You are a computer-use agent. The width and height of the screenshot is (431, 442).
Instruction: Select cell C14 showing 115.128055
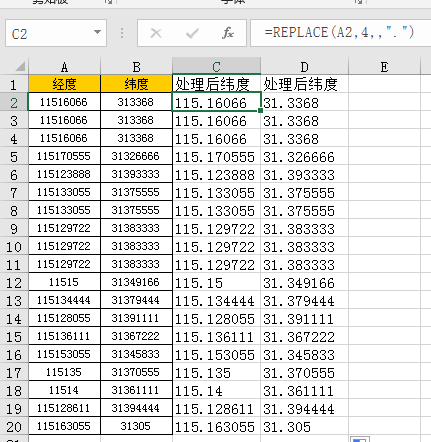(216, 318)
